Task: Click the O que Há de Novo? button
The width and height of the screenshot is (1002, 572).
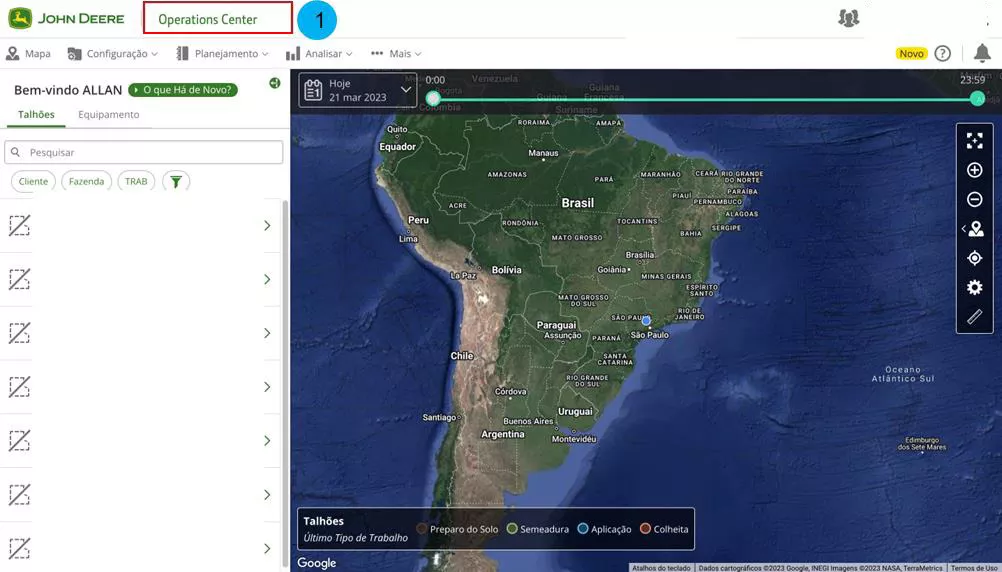Action: click(x=183, y=90)
